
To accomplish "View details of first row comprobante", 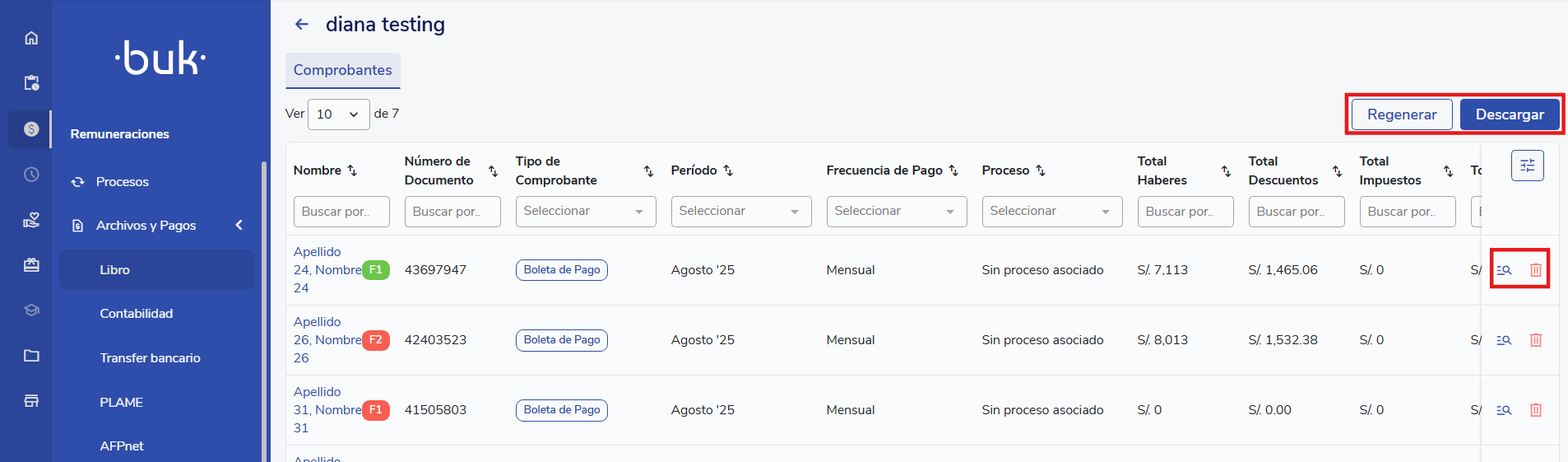I will [x=1504, y=270].
